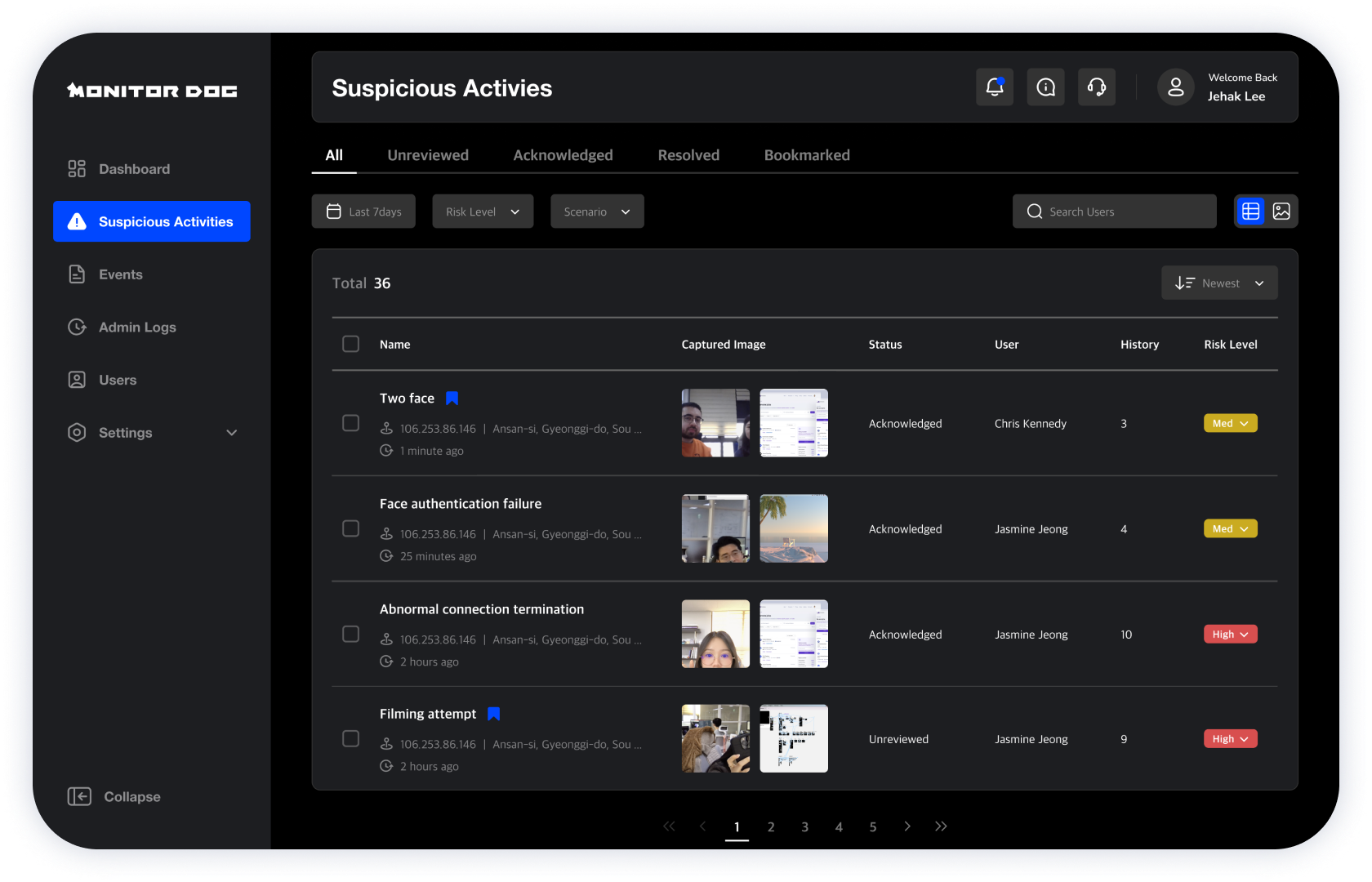Go to page 2
This screenshot has width=1372, height=882.
click(771, 827)
